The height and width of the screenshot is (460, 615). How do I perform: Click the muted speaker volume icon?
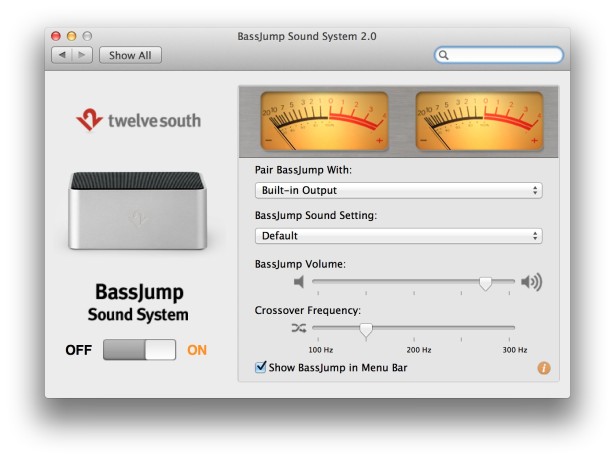tap(299, 282)
